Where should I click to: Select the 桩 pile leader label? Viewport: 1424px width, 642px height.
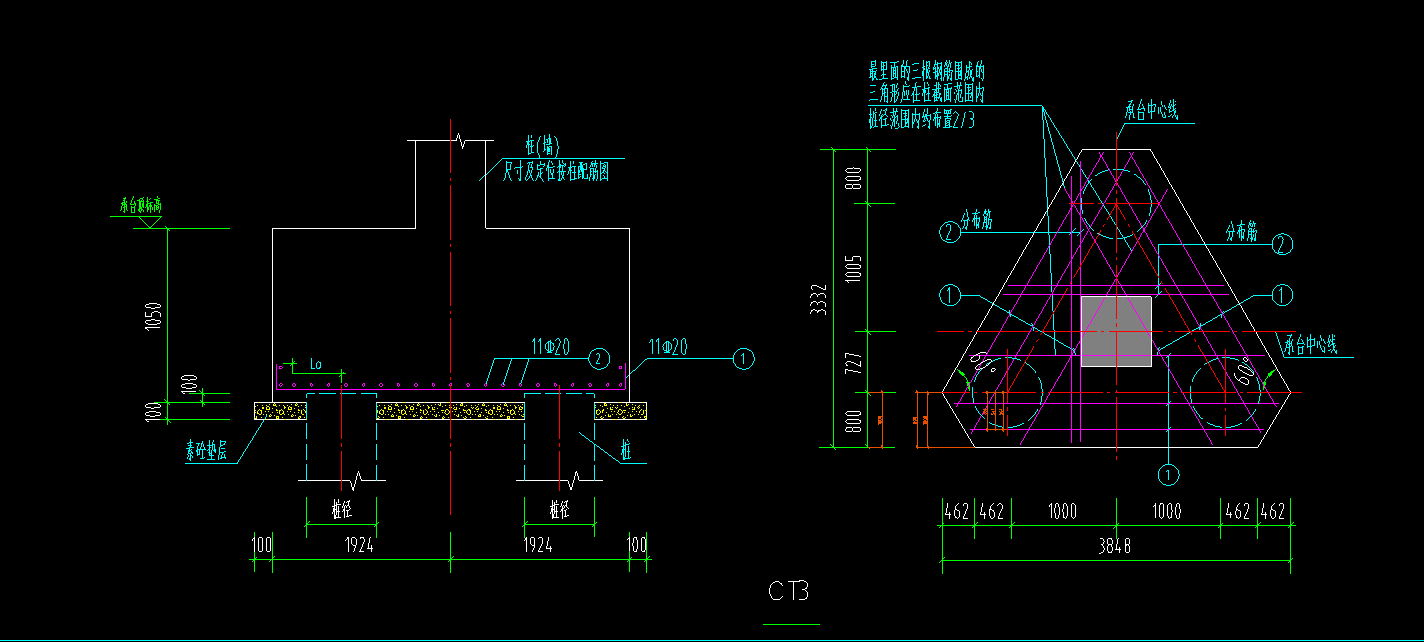626,452
